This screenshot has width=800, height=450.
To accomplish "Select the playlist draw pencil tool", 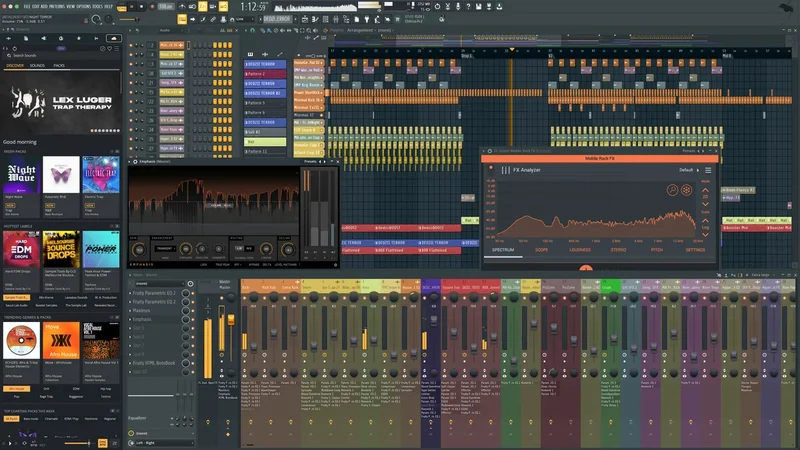I will click(262, 30).
